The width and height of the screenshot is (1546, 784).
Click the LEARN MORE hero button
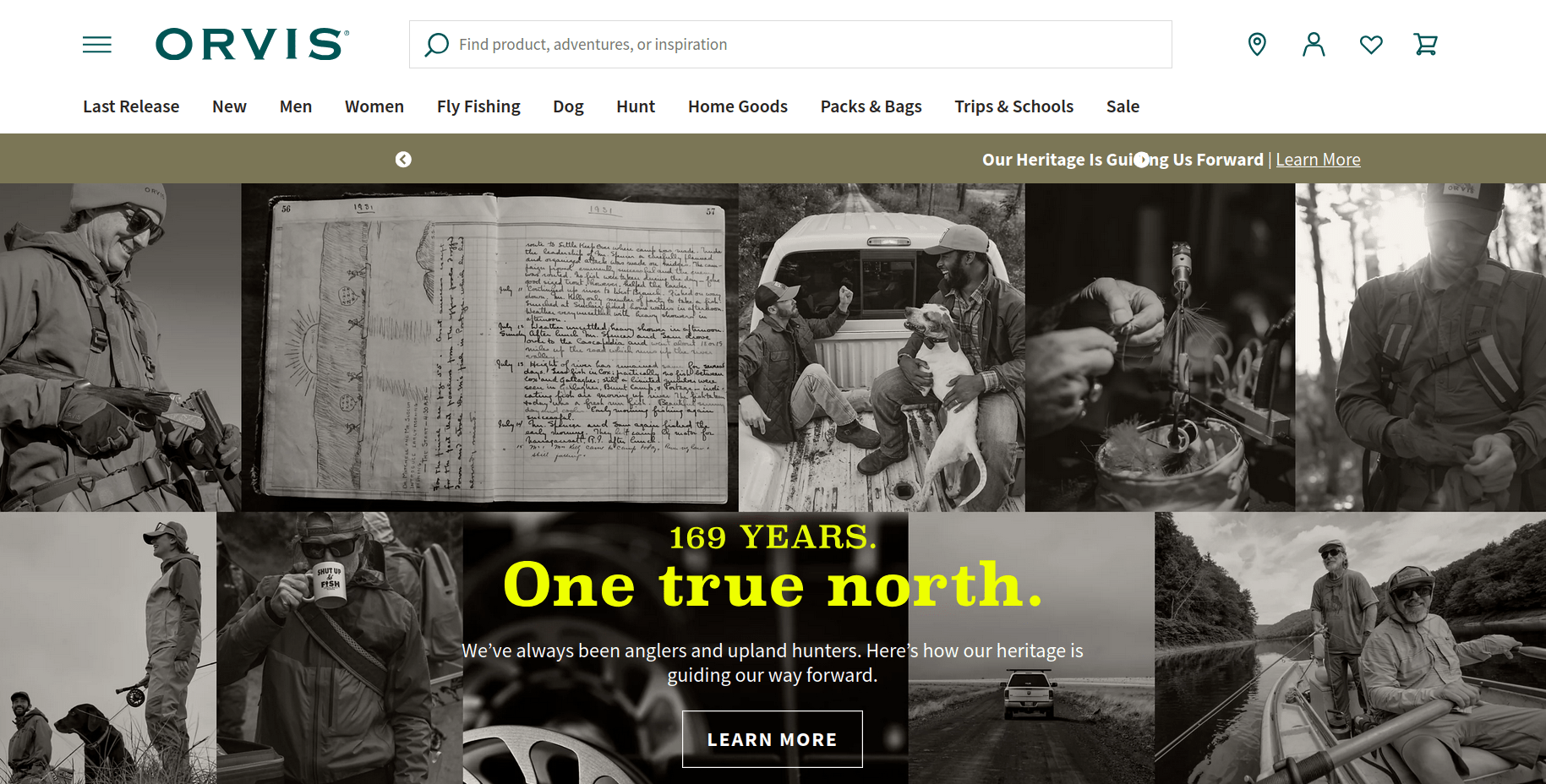(773, 739)
